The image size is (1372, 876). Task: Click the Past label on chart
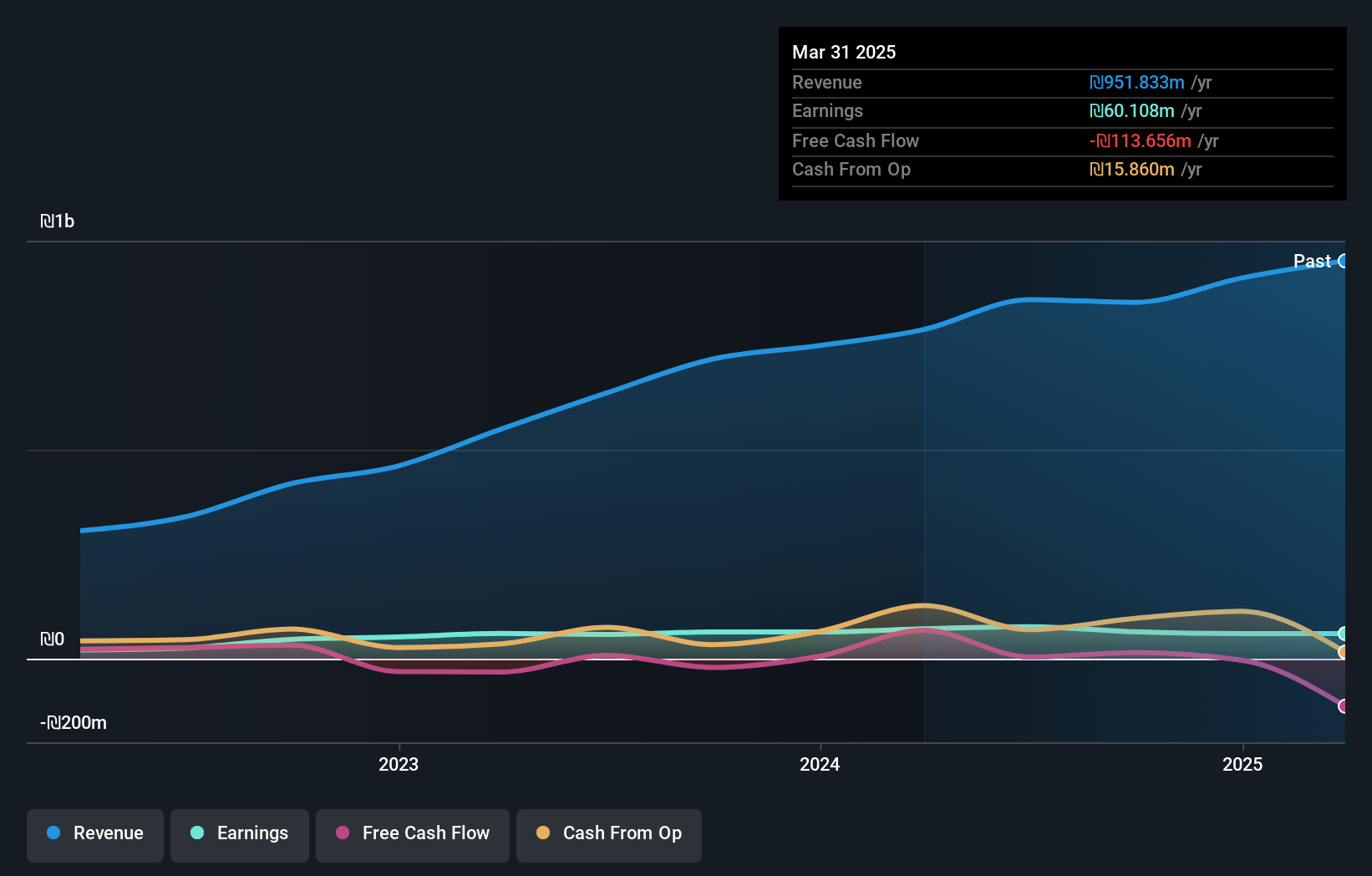1312,261
